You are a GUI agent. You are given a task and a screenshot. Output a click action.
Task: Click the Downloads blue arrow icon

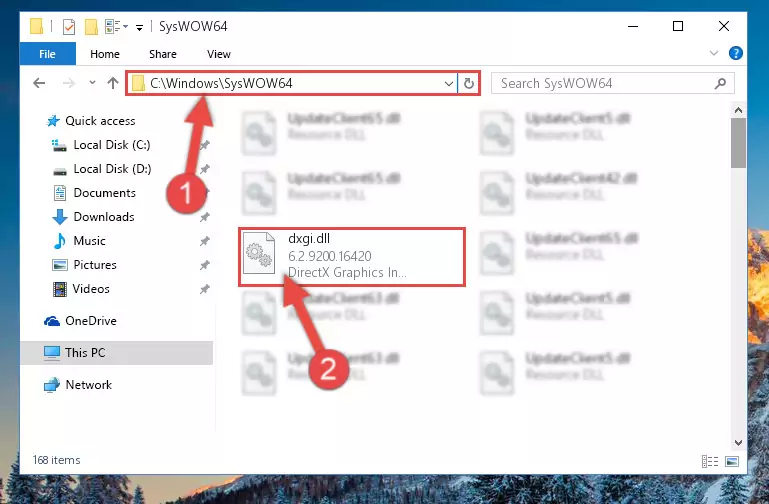click(x=60, y=217)
